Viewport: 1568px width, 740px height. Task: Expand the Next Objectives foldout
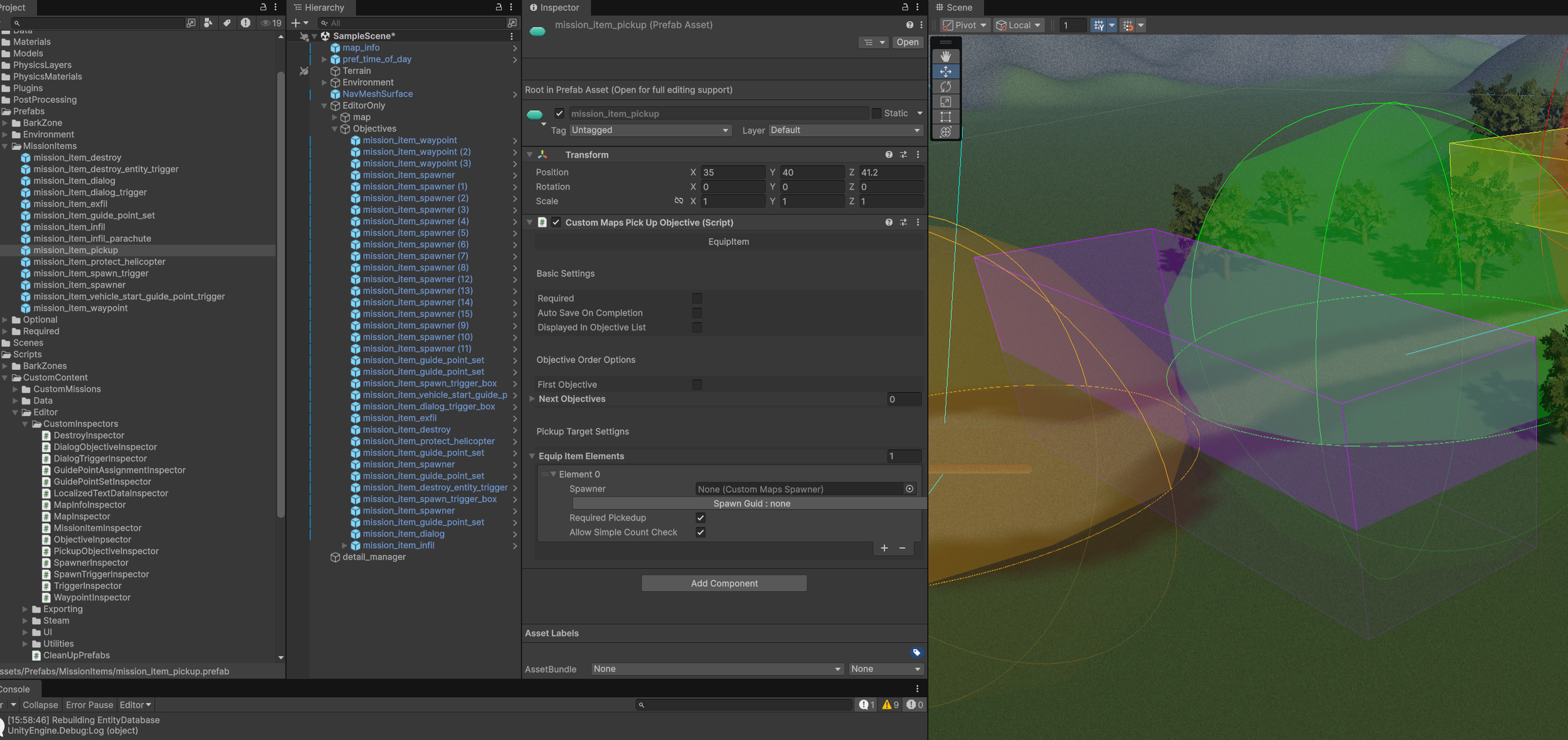coord(532,399)
